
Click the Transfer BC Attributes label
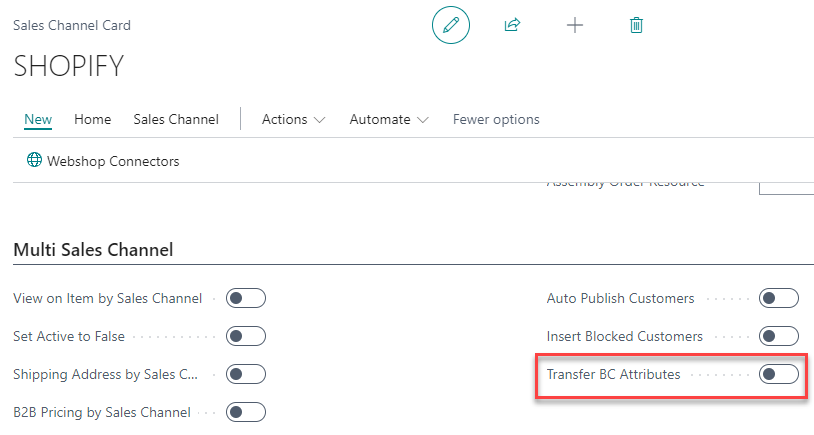[613, 374]
